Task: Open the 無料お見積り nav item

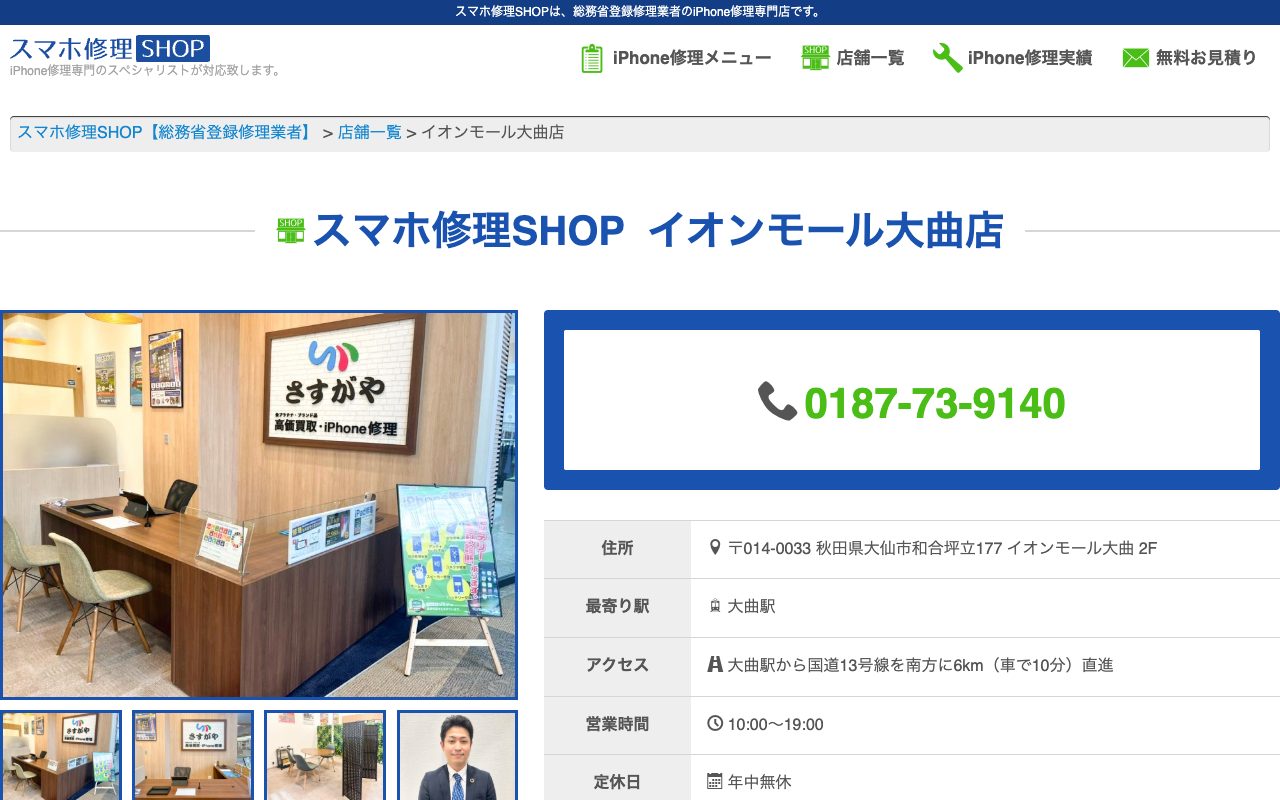Action: [x=1206, y=58]
